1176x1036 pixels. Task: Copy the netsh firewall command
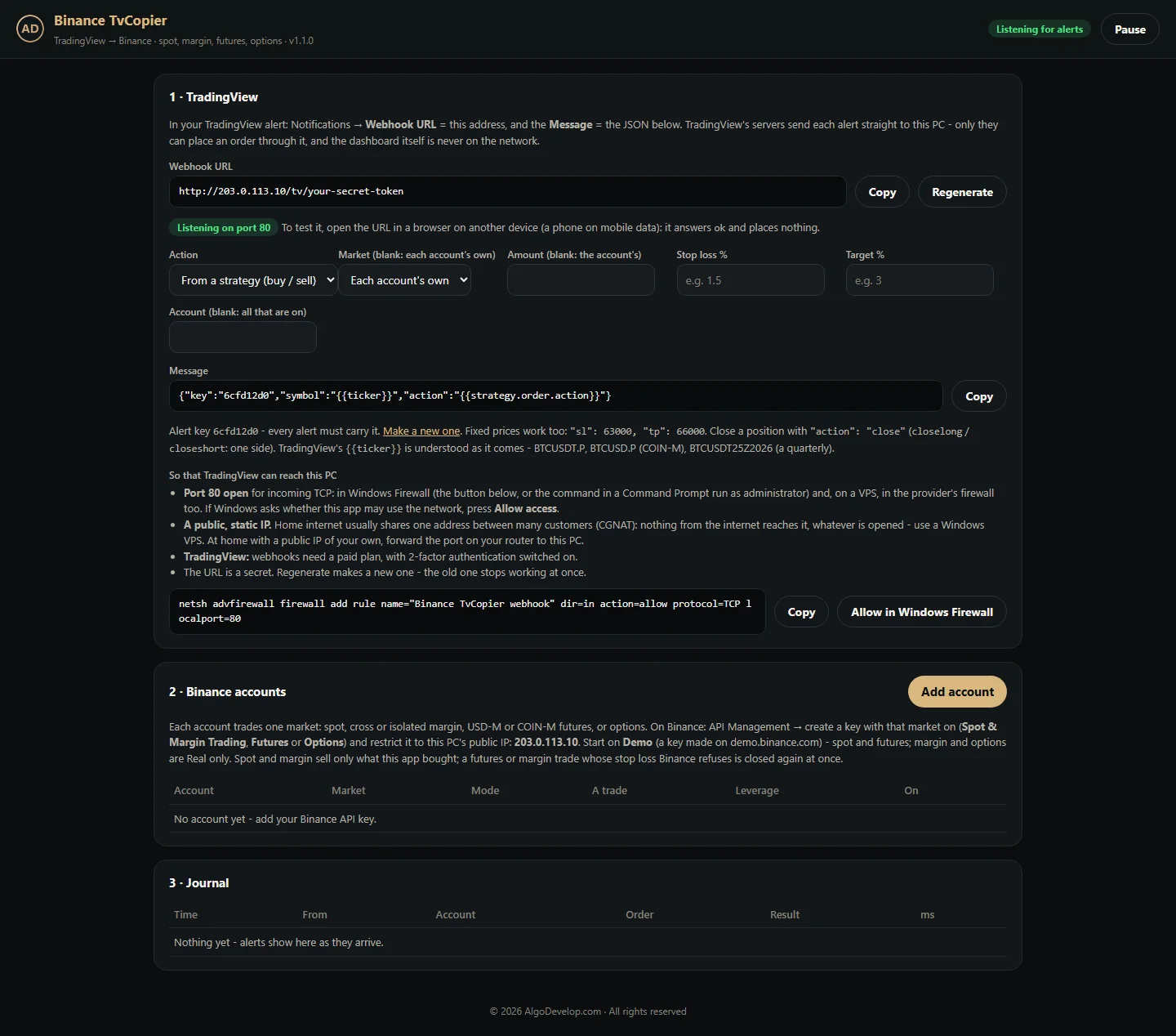point(801,612)
